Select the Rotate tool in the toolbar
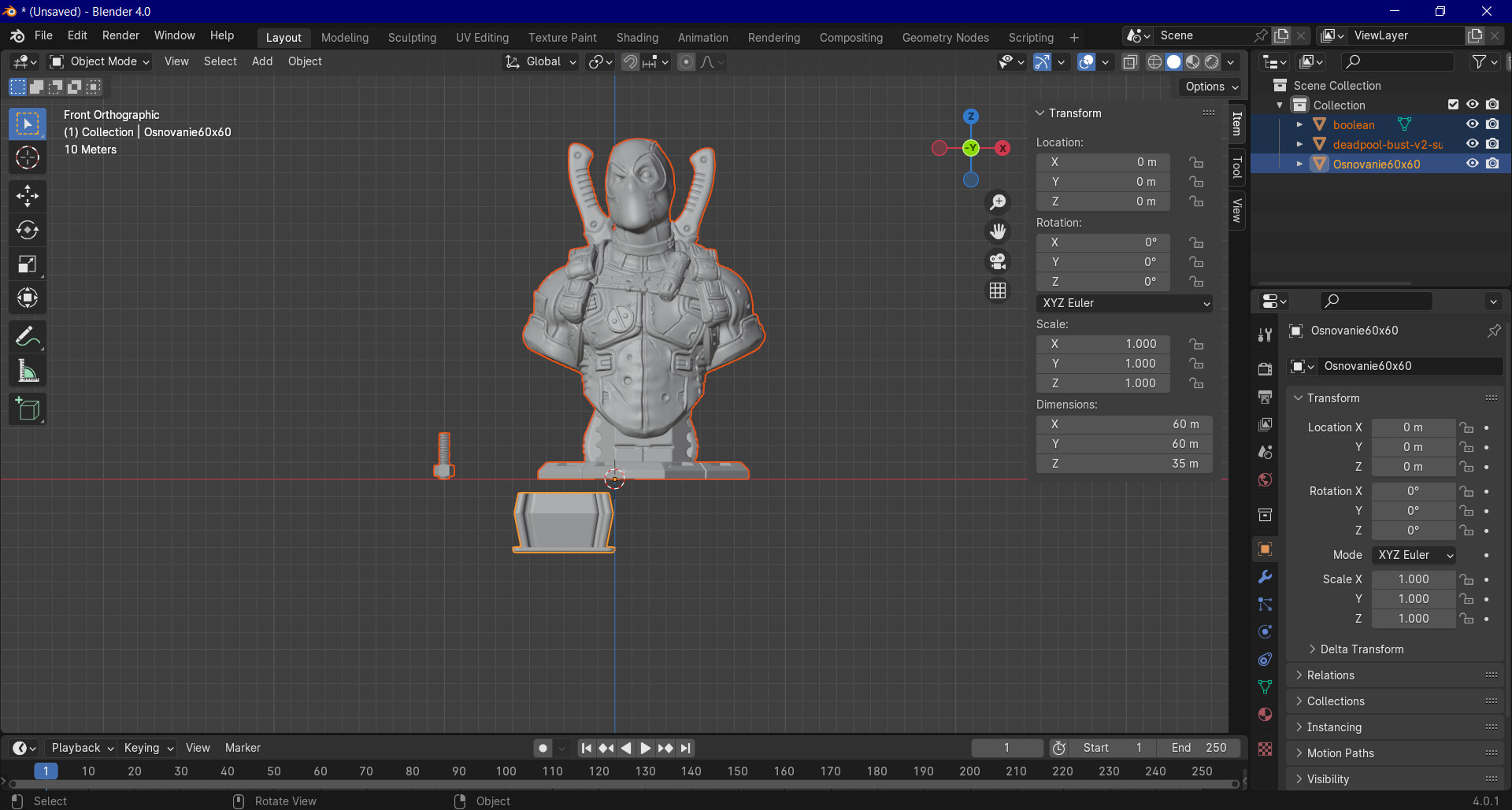This screenshot has width=1512, height=810. [x=28, y=230]
